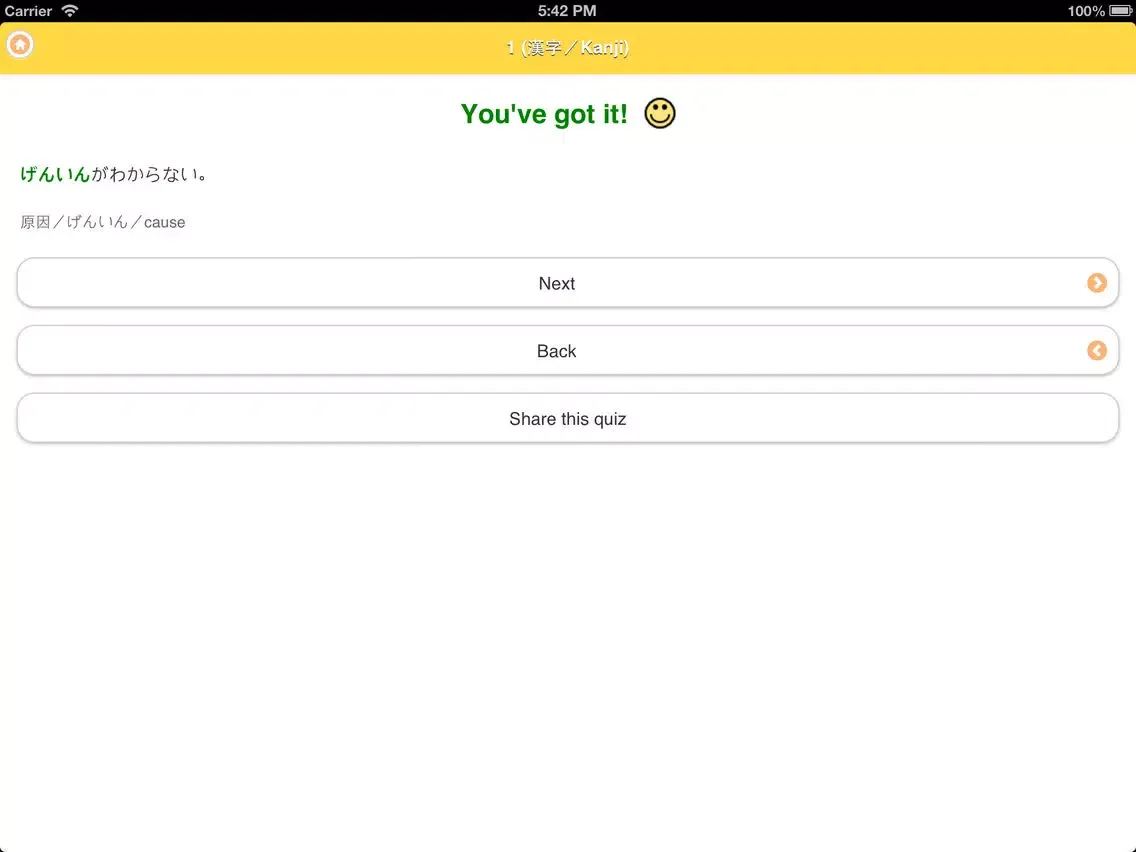Tap the 100% battery percentage

pyautogui.click(x=1085, y=11)
